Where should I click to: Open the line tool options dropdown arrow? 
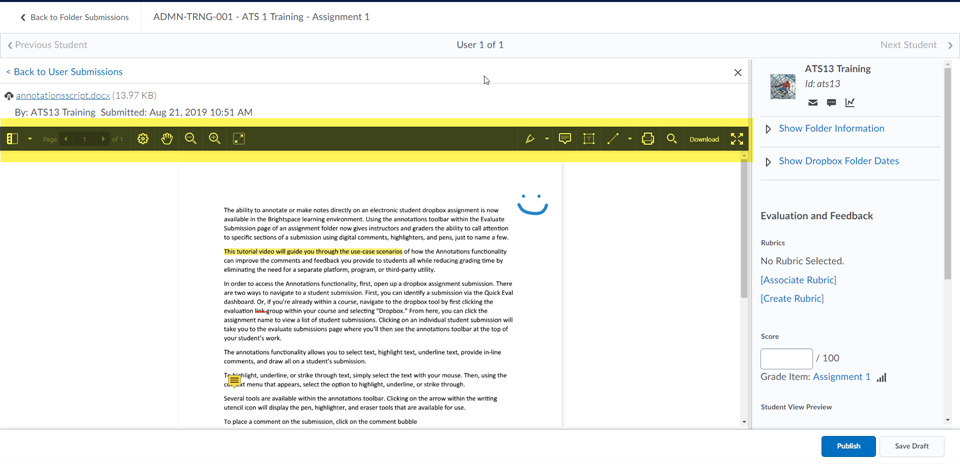click(x=629, y=139)
